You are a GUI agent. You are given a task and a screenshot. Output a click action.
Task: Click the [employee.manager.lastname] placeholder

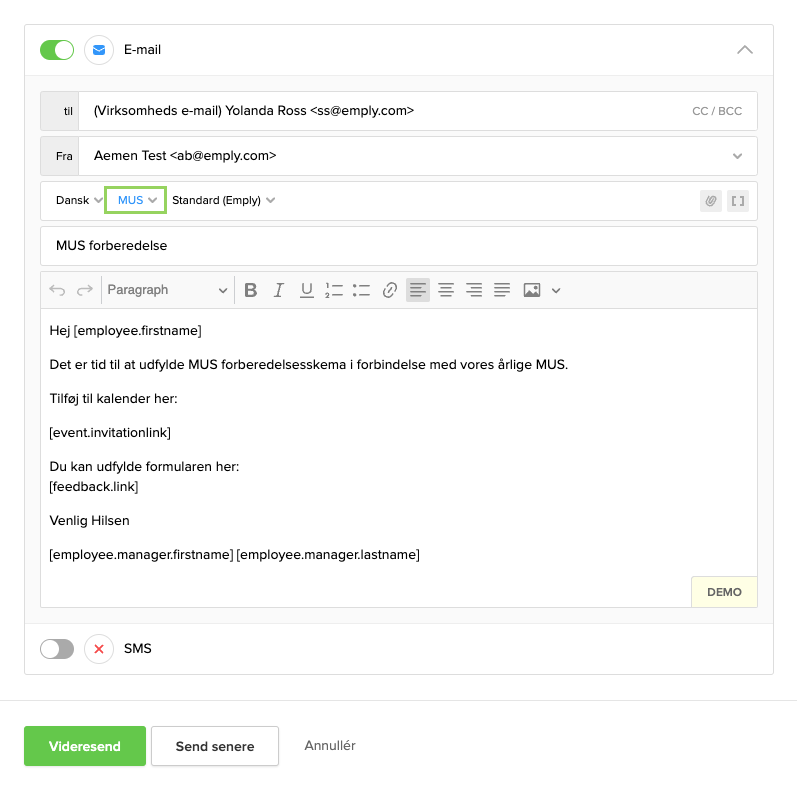coord(328,555)
